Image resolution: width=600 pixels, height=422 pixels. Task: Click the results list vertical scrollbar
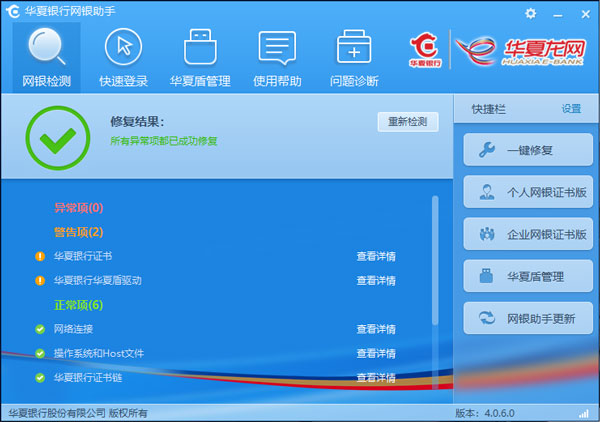pos(435,260)
